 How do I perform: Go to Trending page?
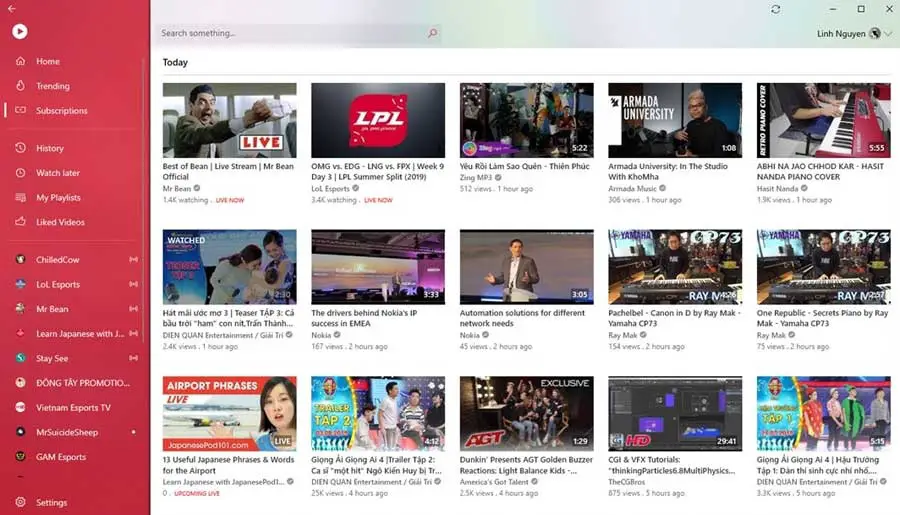click(x=53, y=86)
